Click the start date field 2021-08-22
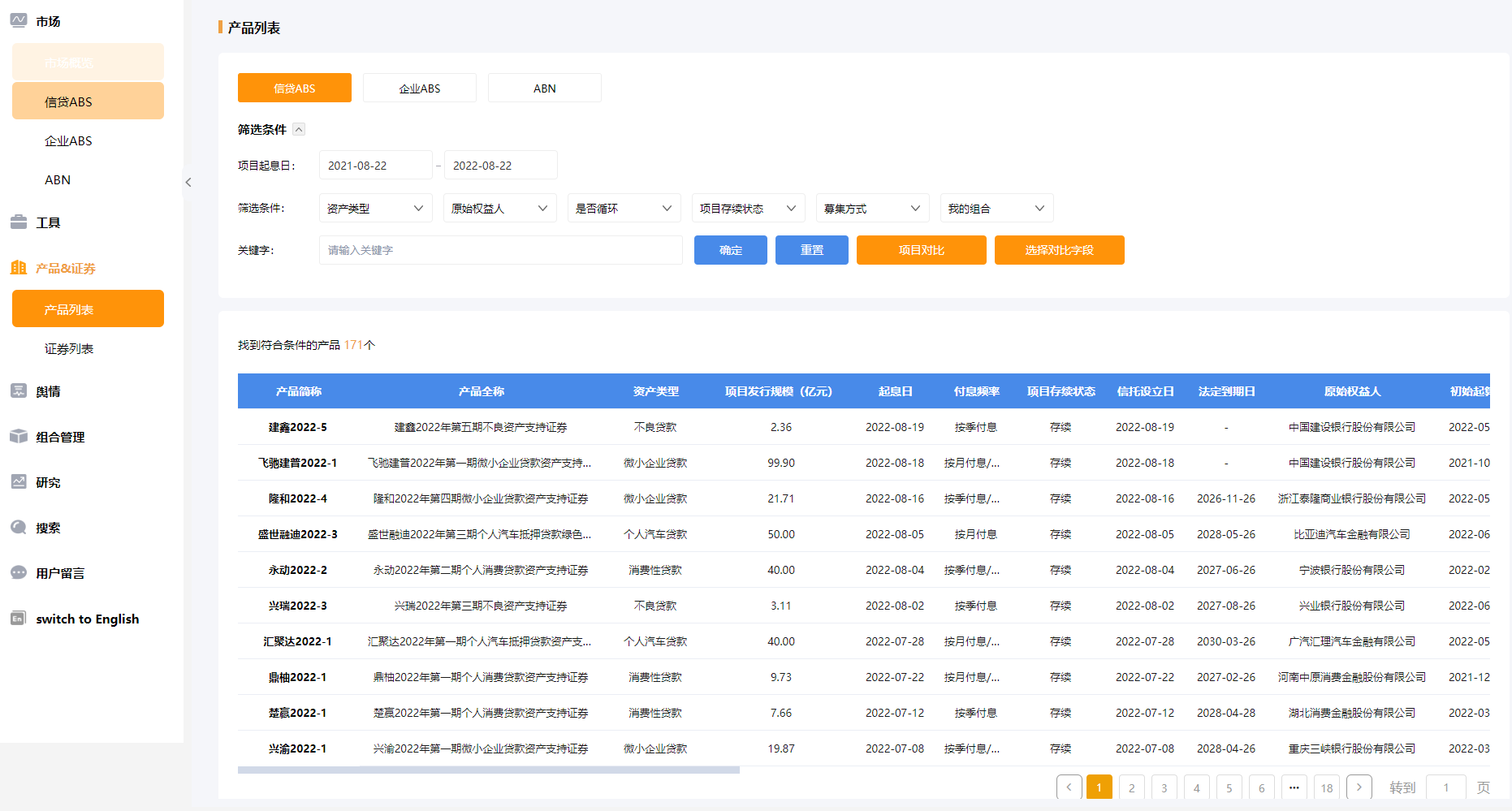 coord(376,165)
